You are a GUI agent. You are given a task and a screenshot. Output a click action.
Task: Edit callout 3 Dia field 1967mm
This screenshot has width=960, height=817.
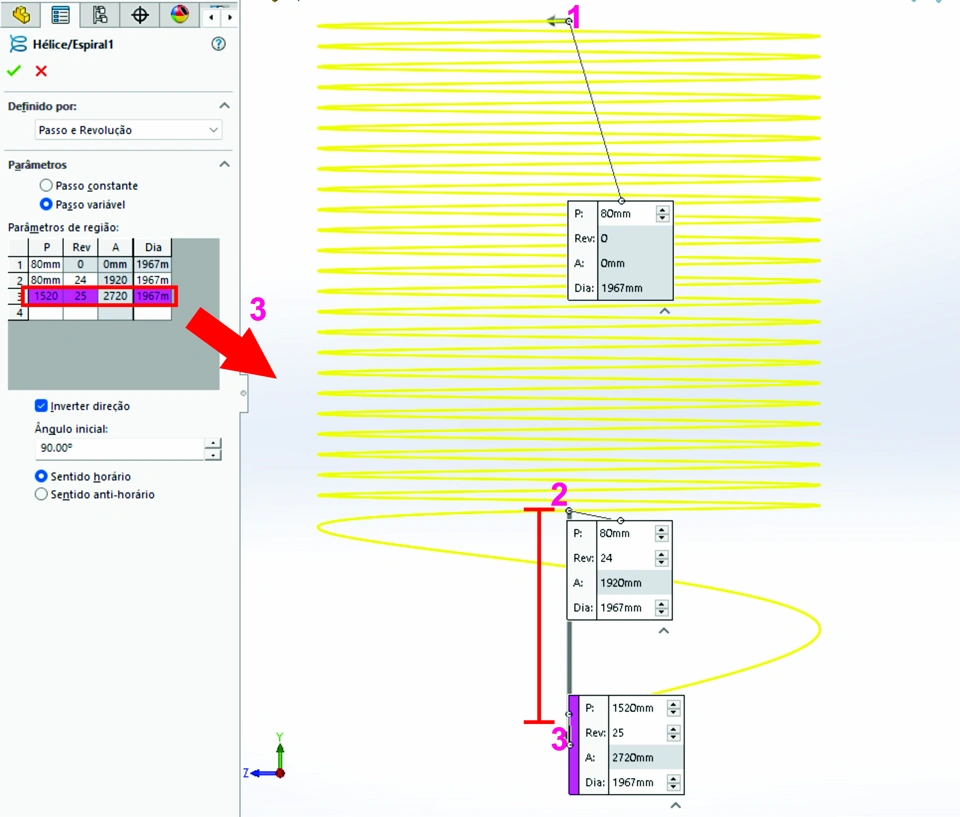637,782
